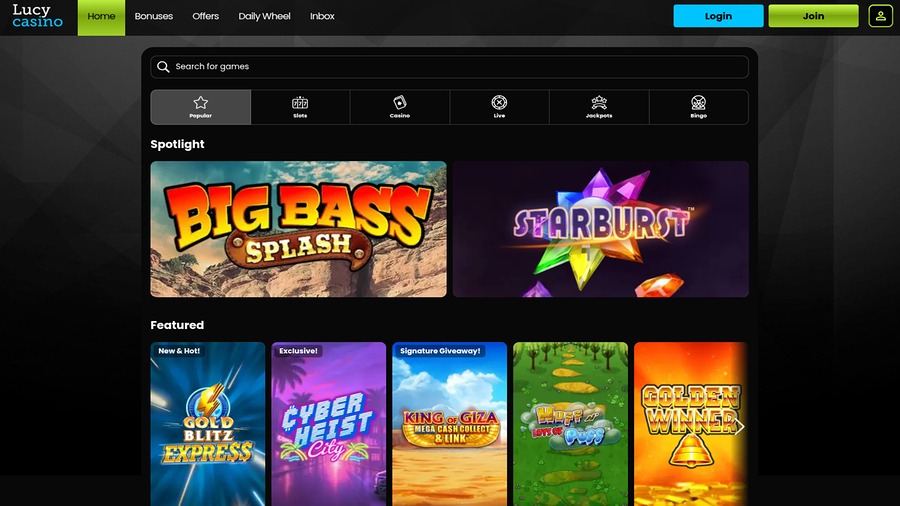Click the 'New & Hot!' badge

pos(179,351)
